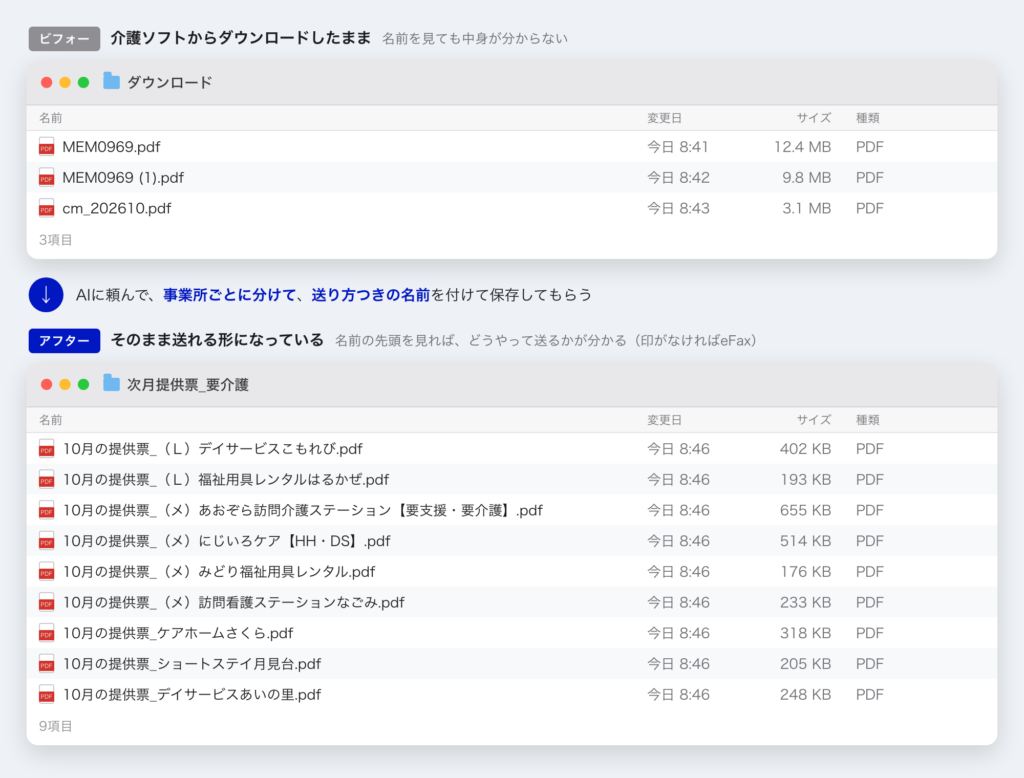1024x778 pixels.
Task: Select 10月の提供票_（L）デイサービスこもれび.pdf
Action: [212, 449]
